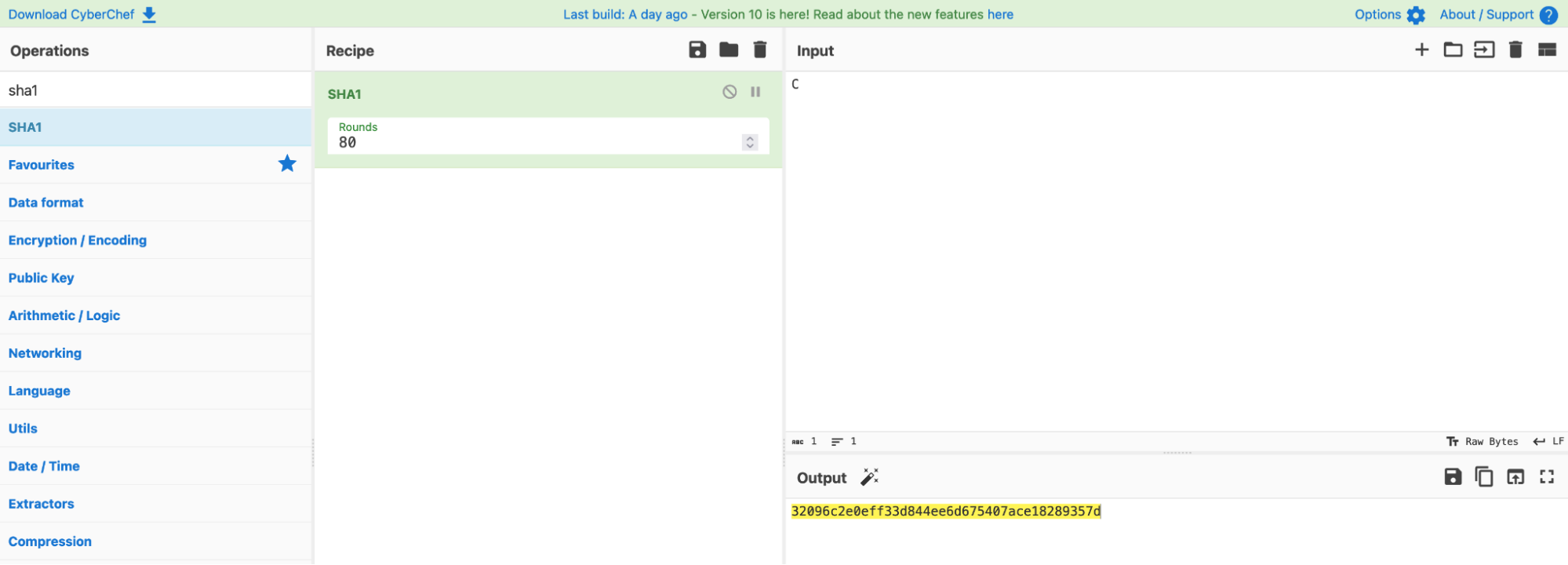Set a breakpoint on the SHA1 operation
Screen dimensions: 1568x565
[x=755, y=92]
